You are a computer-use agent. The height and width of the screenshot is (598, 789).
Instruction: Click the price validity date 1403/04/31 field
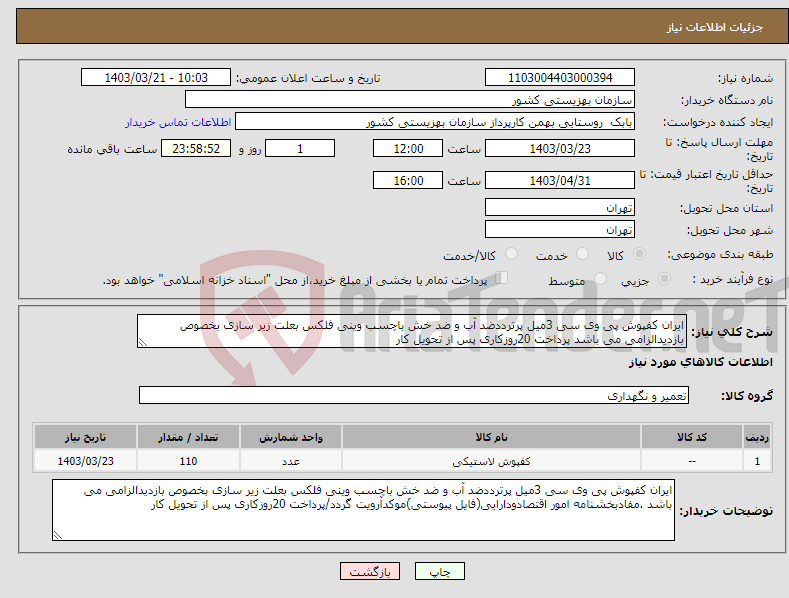point(560,180)
